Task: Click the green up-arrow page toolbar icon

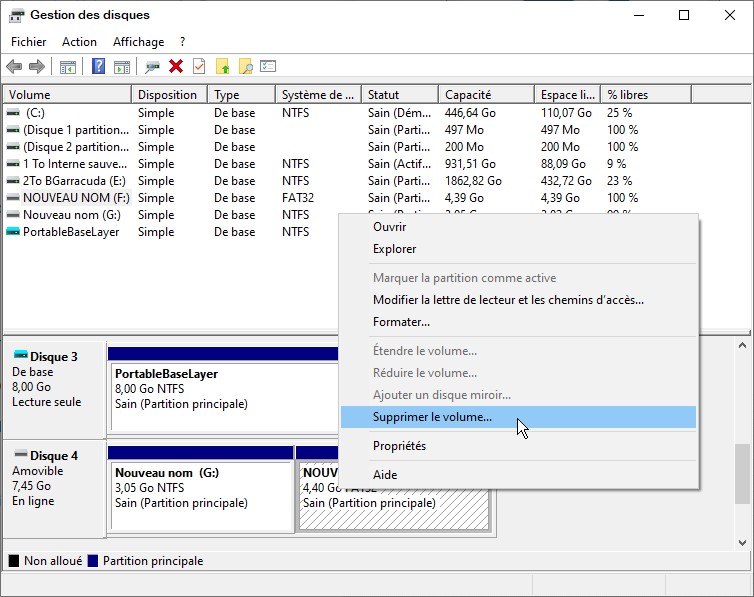Action: (222, 67)
